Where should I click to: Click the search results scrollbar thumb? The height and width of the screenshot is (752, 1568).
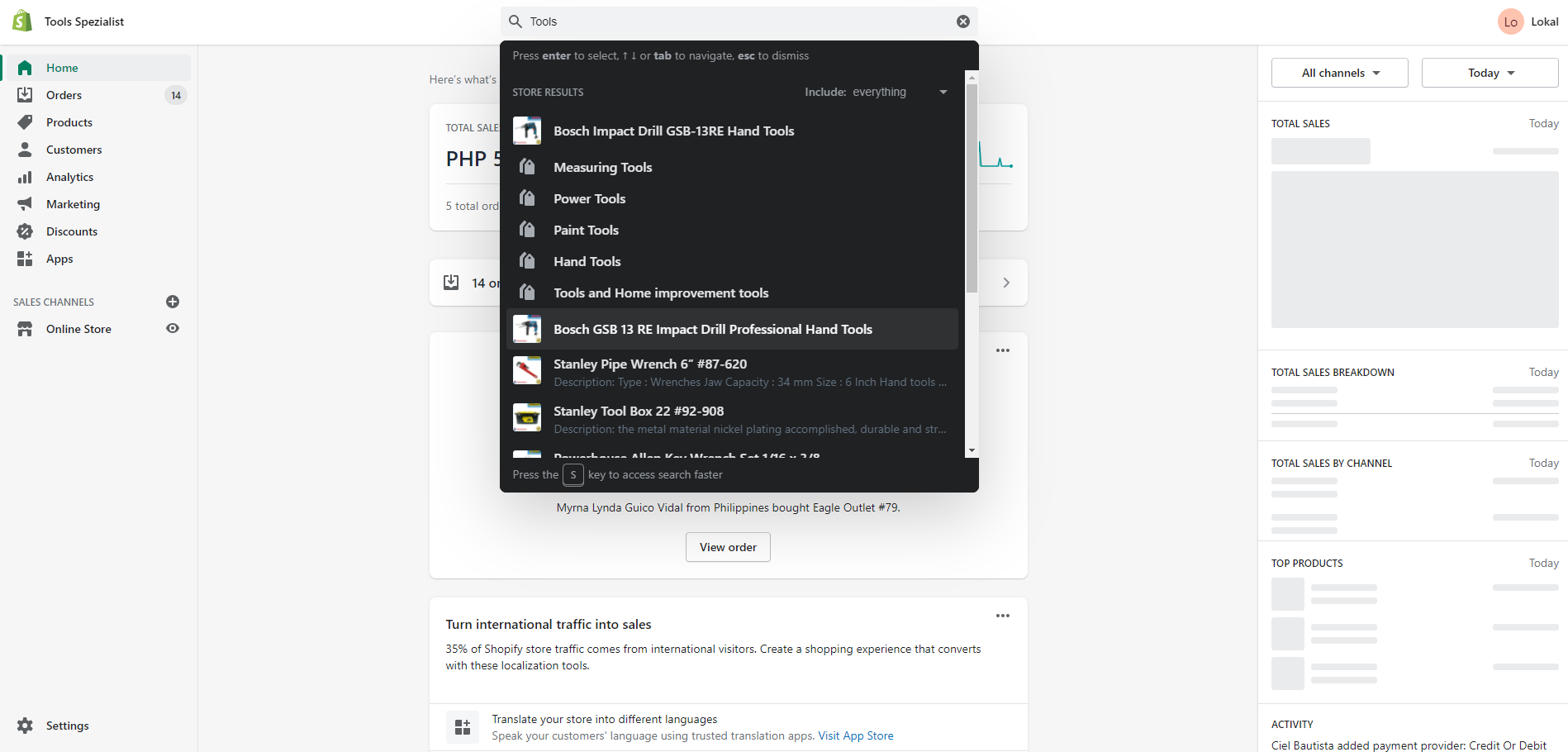[x=972, y=188]
